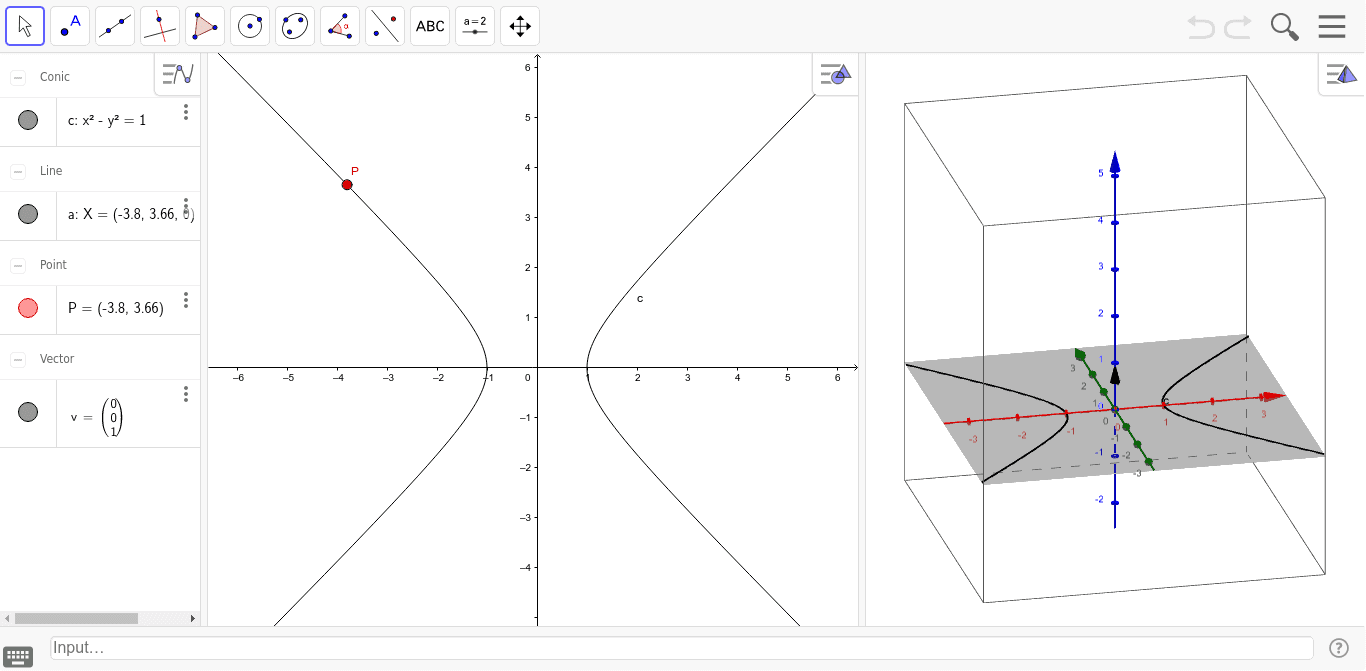
Task: Click the black vector arrow in 3D view
Action: (x=1115, y=376)
